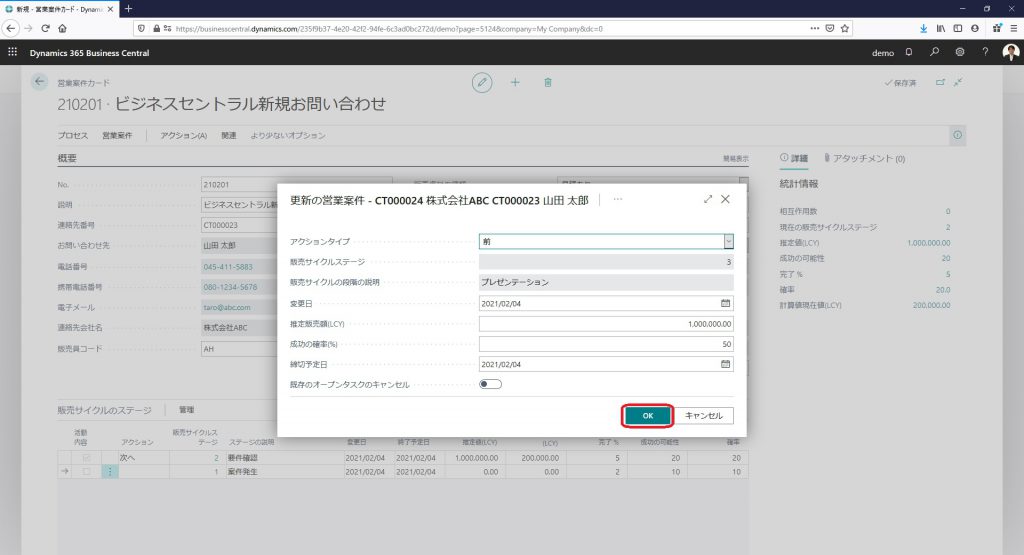Go back using the round arrow button

pos(40,83)
